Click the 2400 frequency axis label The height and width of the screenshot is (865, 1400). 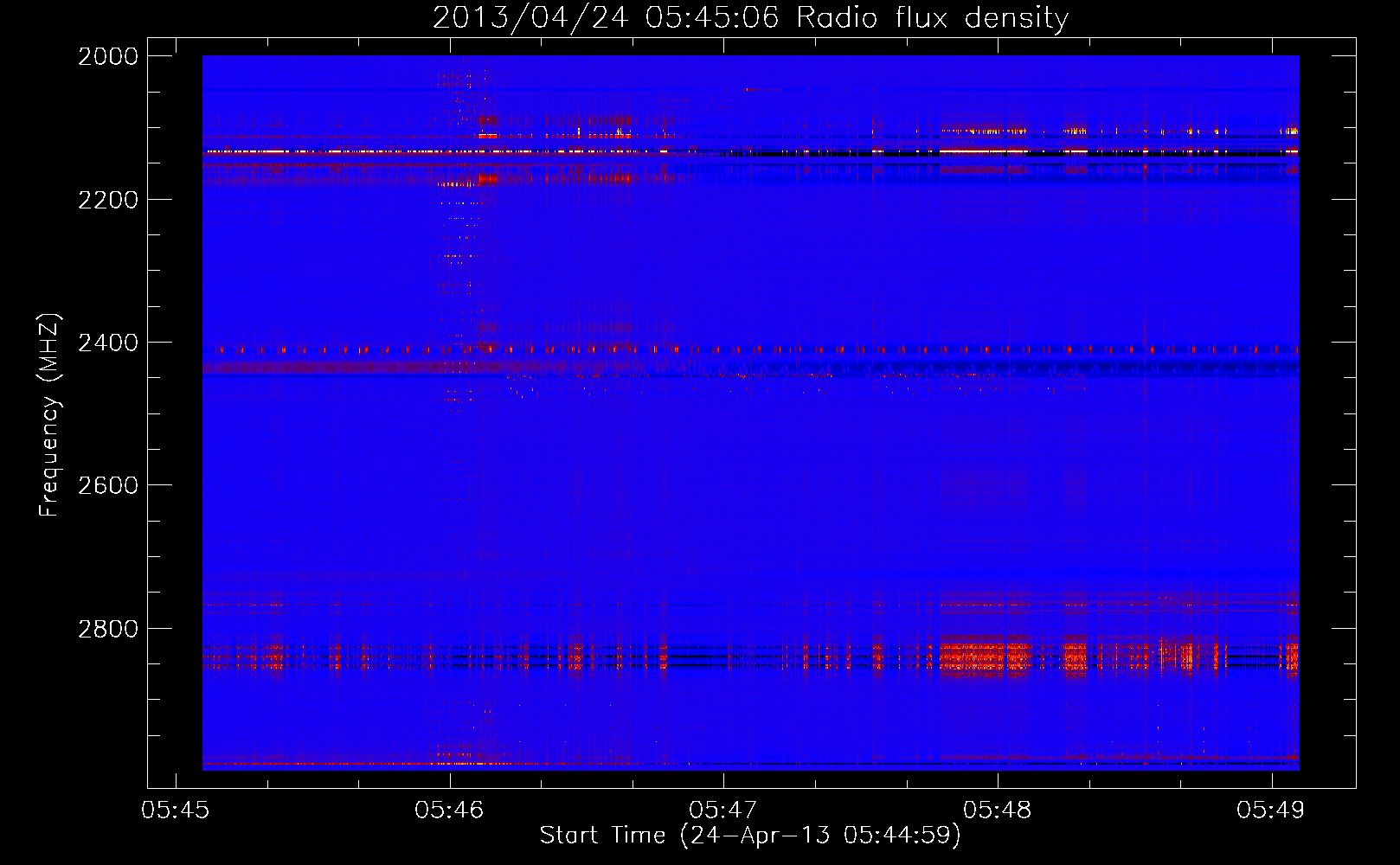(108, 343)
